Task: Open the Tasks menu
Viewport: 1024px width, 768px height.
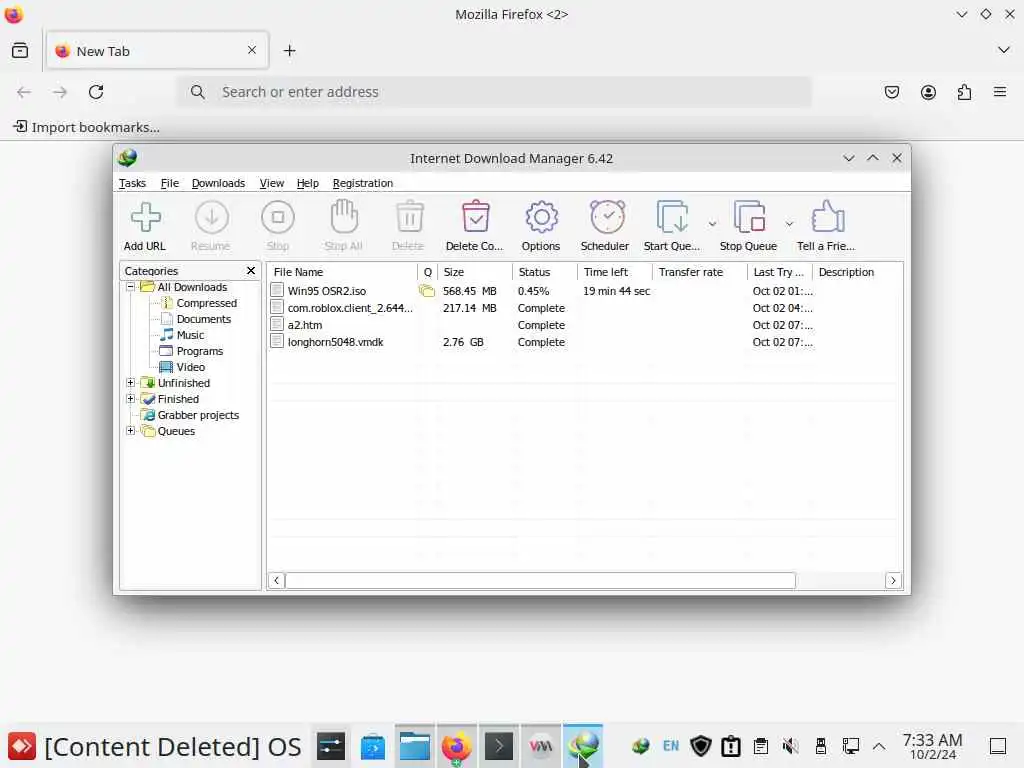Action: [x=132, y=183]
